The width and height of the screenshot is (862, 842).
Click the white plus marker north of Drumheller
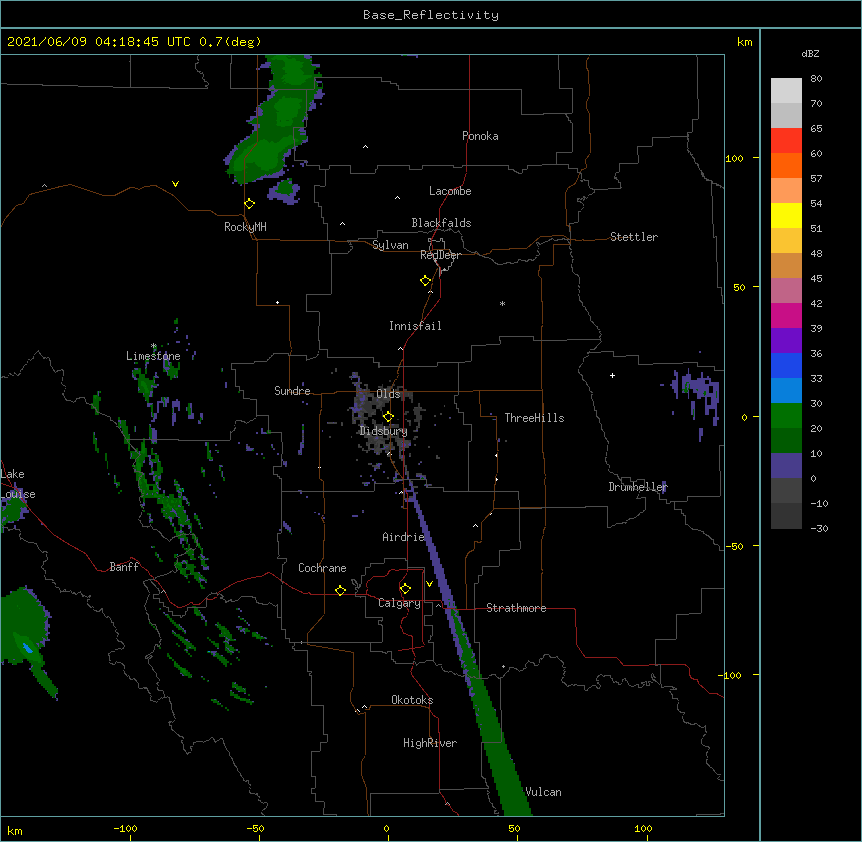(x=612, y=375)
